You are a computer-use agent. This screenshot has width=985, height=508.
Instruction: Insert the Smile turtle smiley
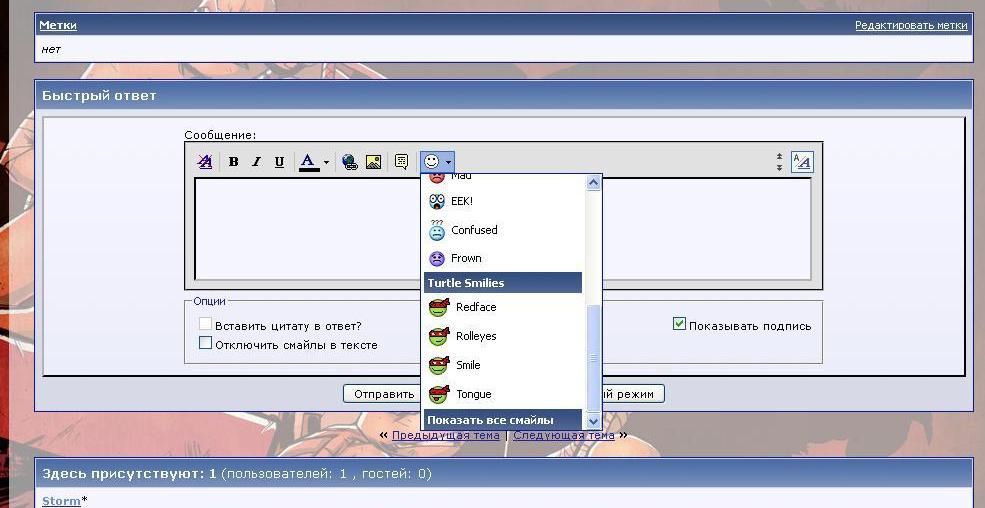tap(503, 365)
